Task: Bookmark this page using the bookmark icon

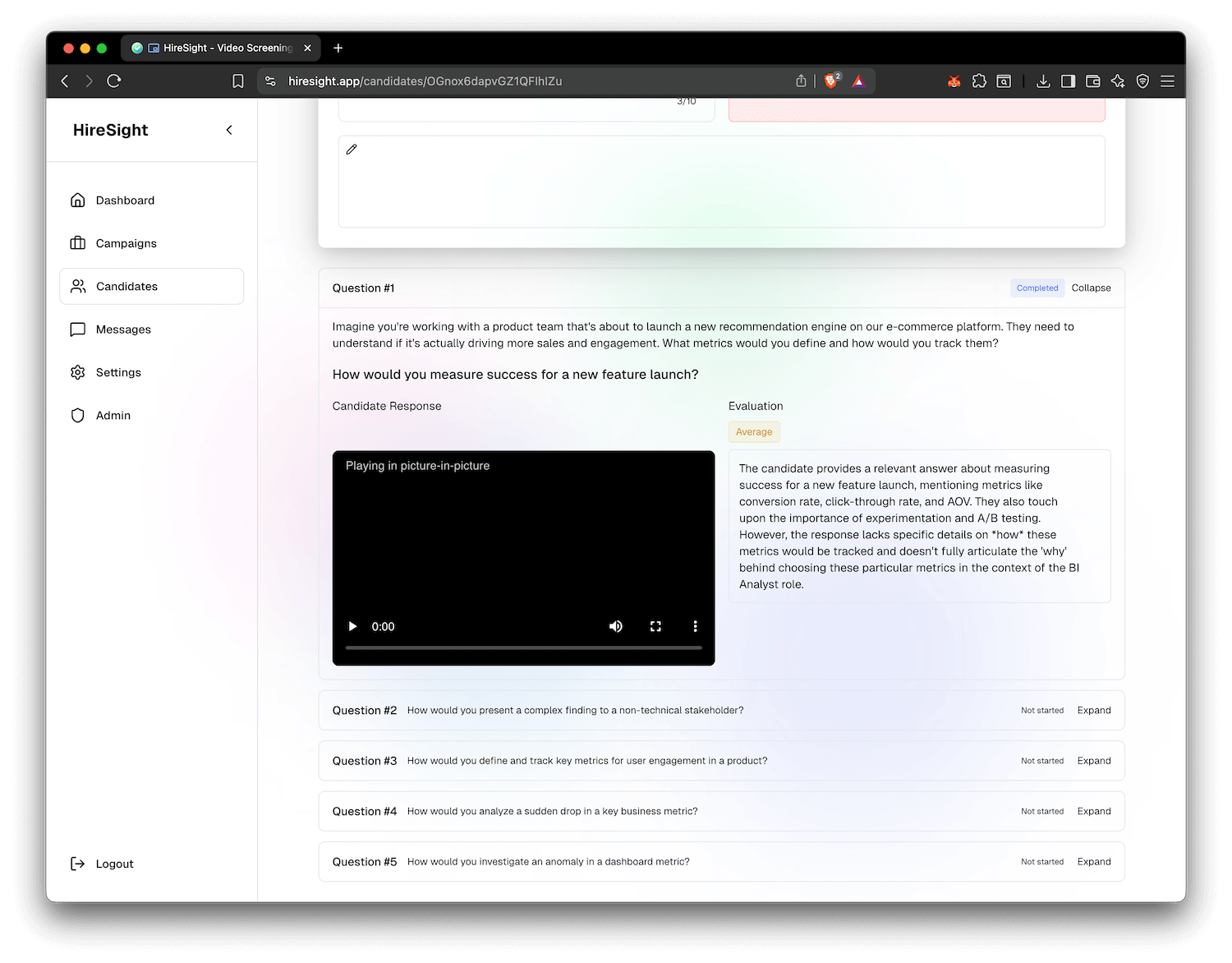Action: coord(238,81)
